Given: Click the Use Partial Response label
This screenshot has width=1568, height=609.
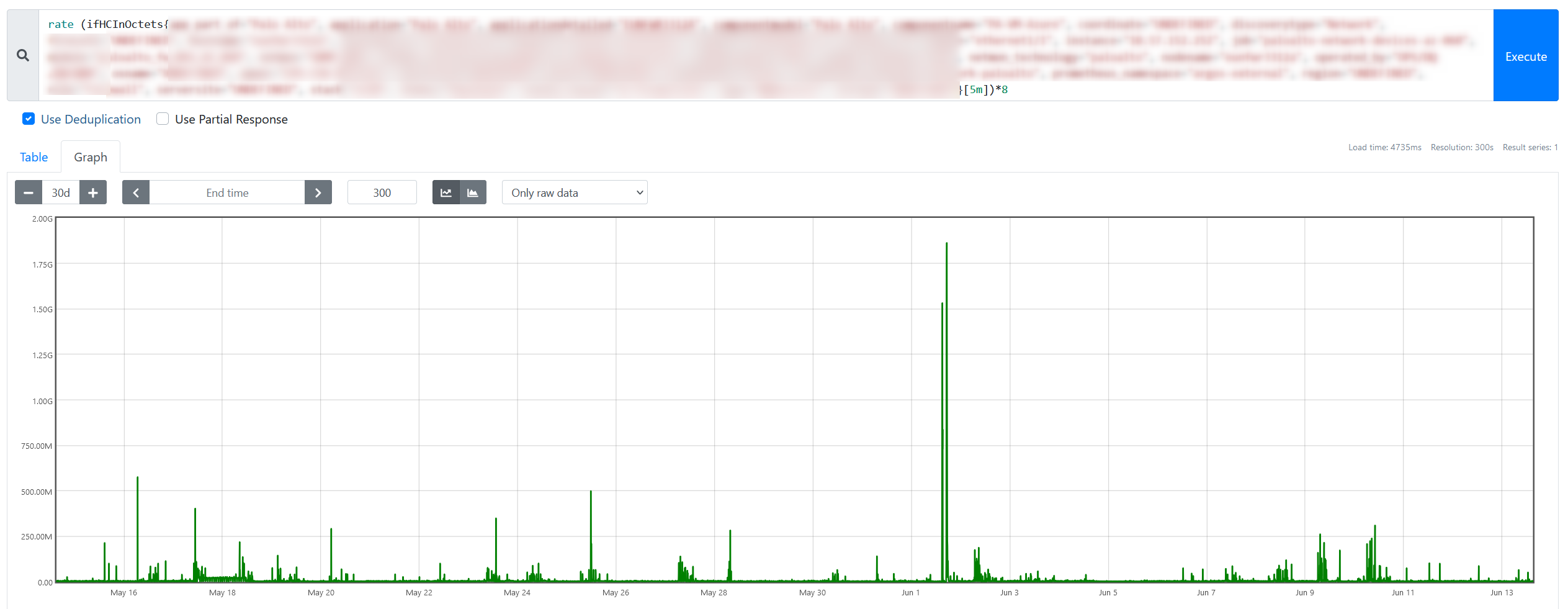Looking at the screenshot, I should (x=231, y=119).
